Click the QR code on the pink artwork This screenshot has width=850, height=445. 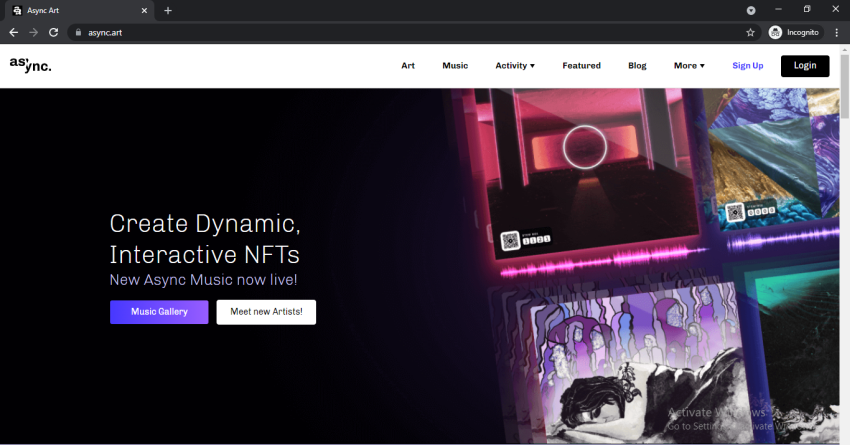tap(510, 241)
